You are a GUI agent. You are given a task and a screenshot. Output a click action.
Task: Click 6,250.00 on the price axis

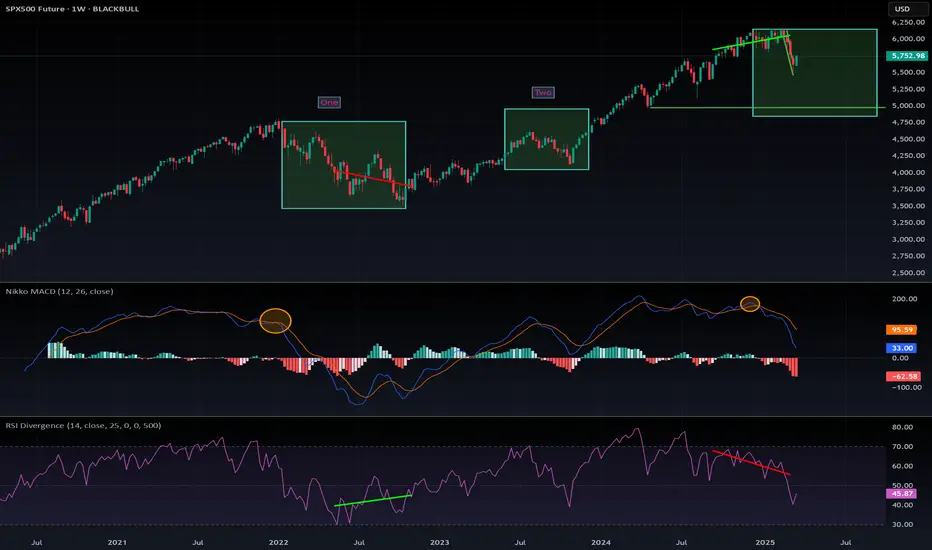[x=908, y=22]
